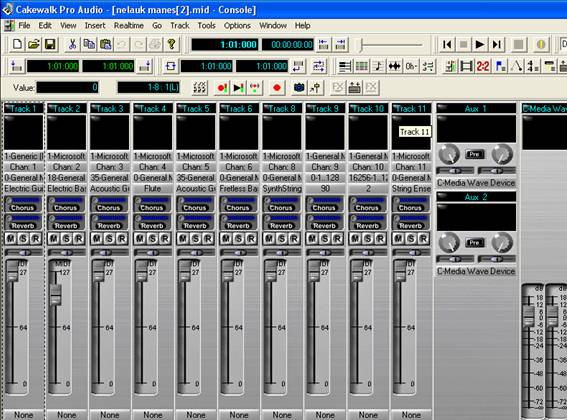
Task: Open the Audio waveform view icon
Action: tap(395, 66)
